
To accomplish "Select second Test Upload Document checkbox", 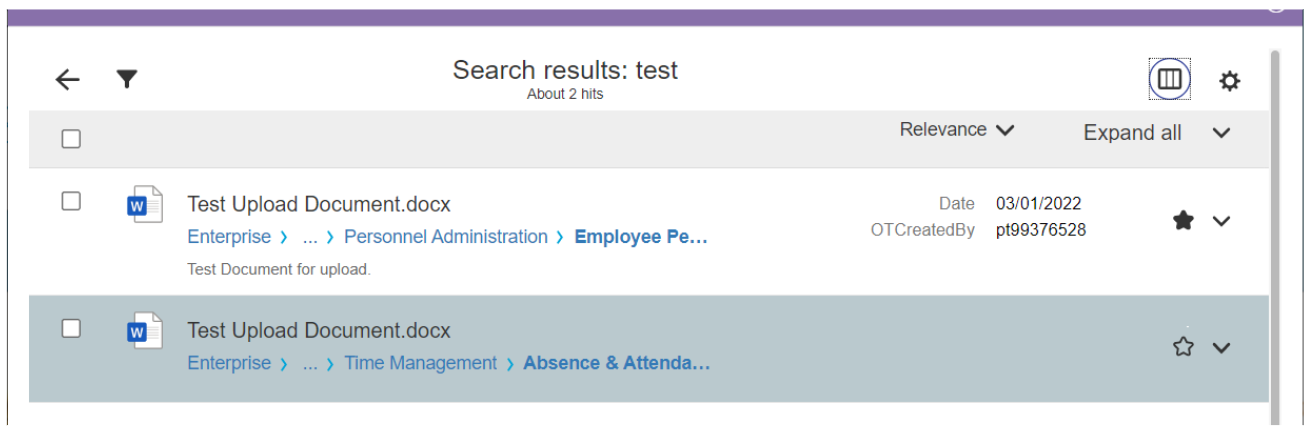I will (x=71, y=328).
